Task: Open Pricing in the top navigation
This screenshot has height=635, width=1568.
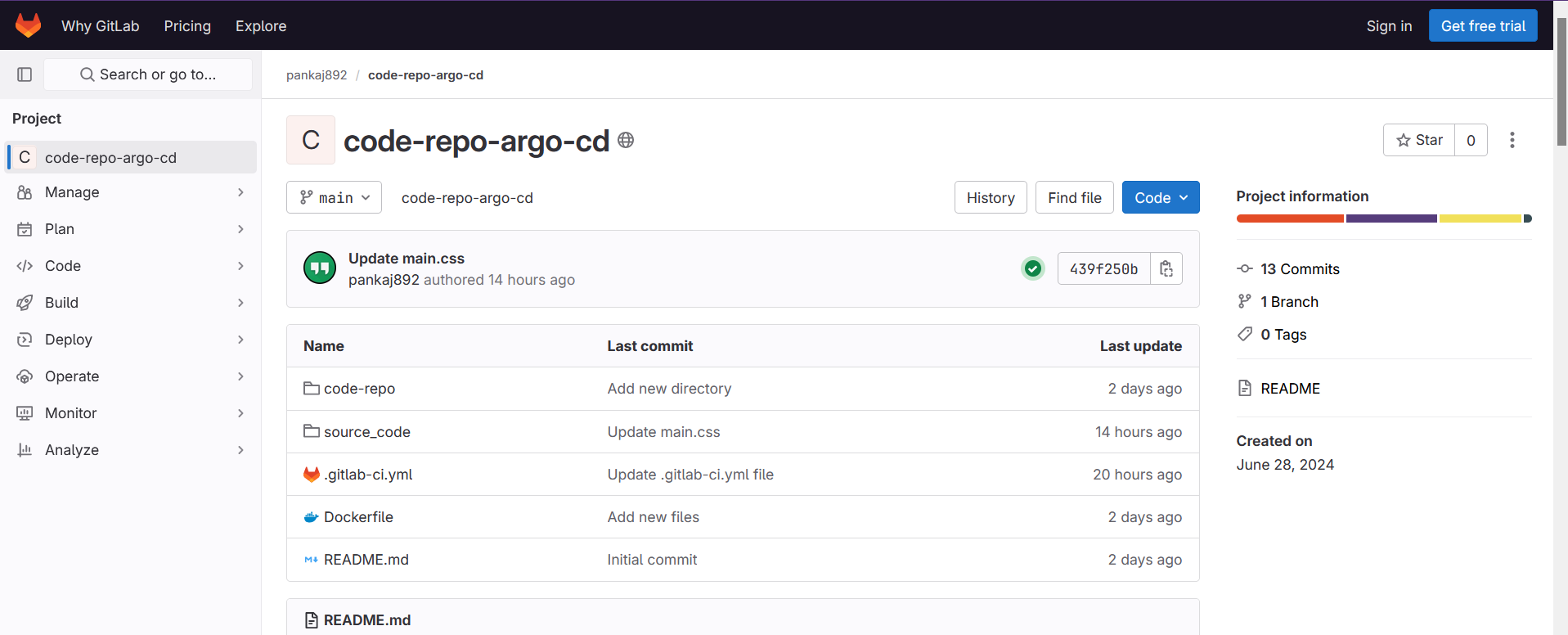Action: pos(187,26)
